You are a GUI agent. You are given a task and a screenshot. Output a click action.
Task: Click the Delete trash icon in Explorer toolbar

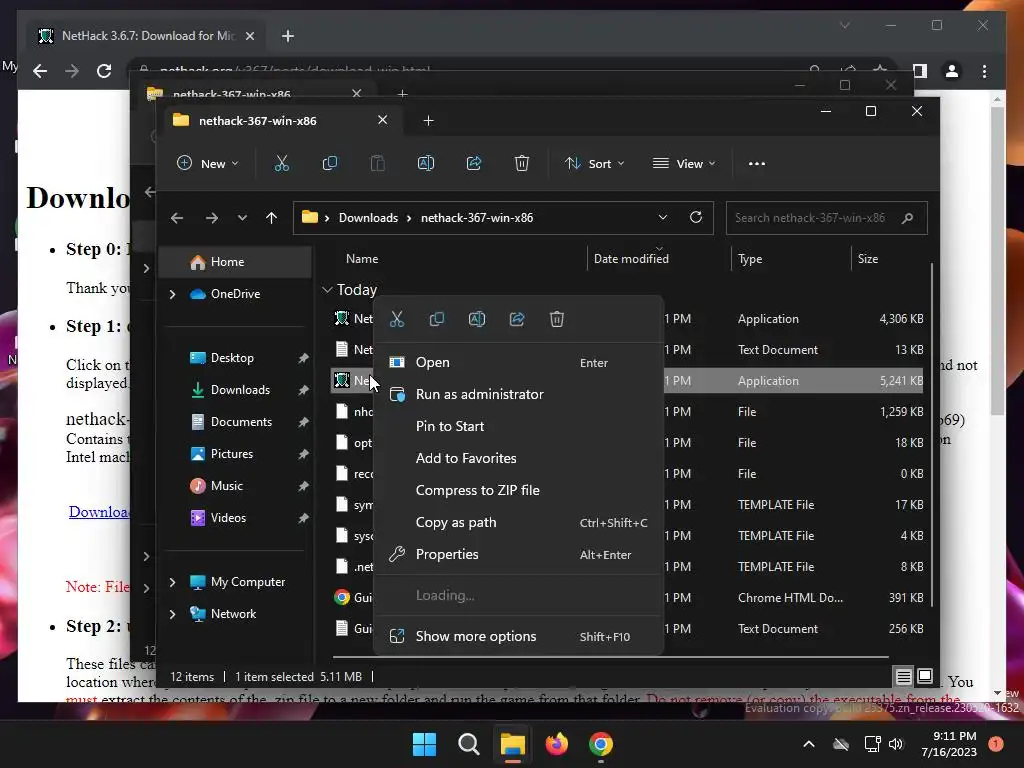(x=521, y=163)
